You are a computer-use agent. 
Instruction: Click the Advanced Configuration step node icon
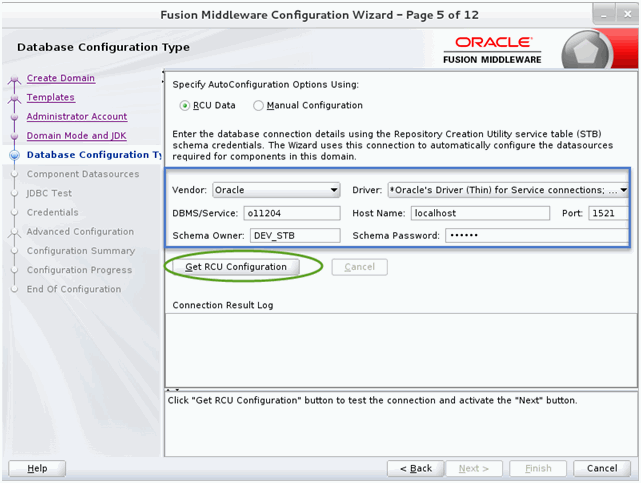click(x=15, y=233)
